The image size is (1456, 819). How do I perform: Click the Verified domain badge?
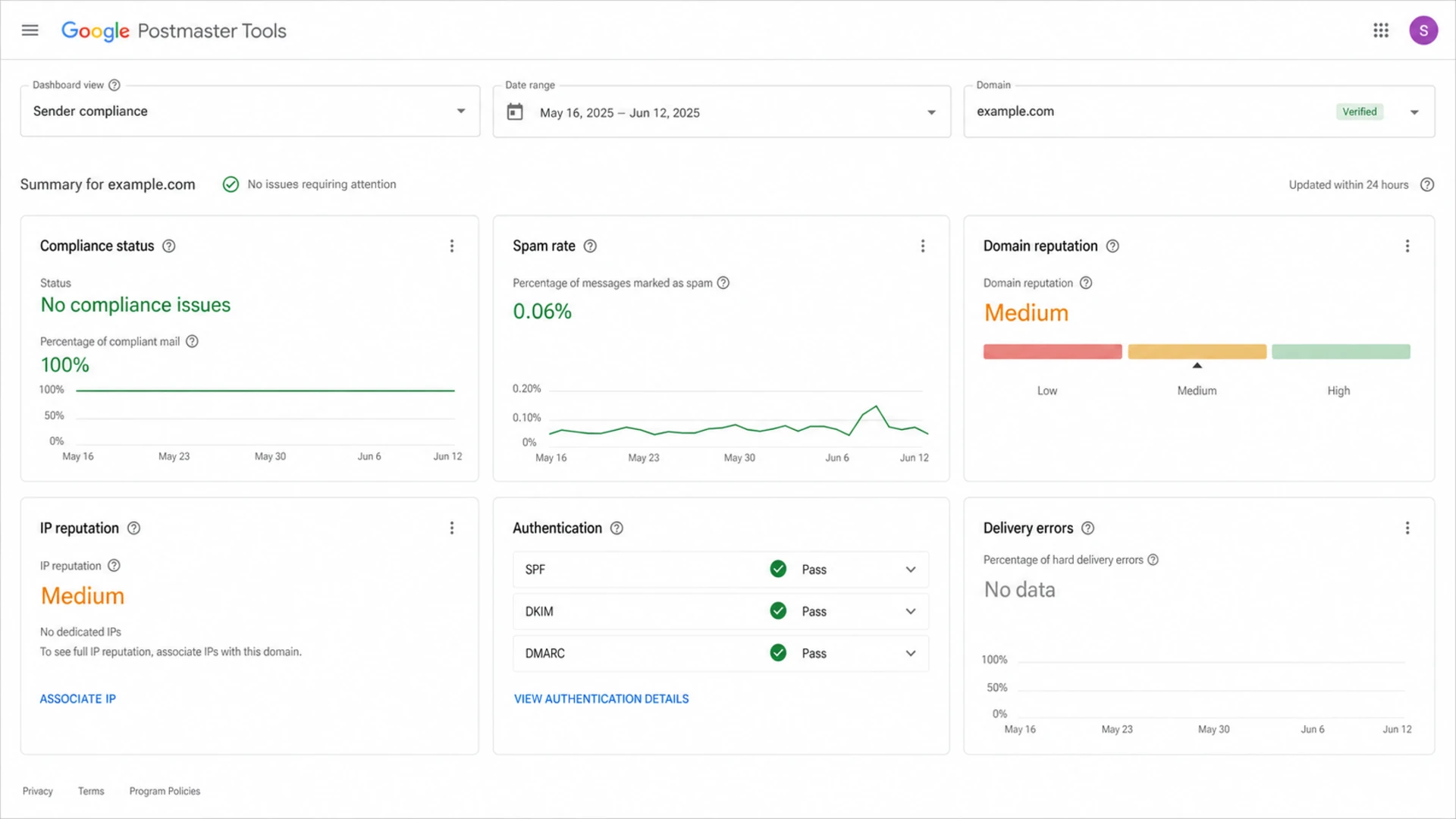click(1359, 111)
